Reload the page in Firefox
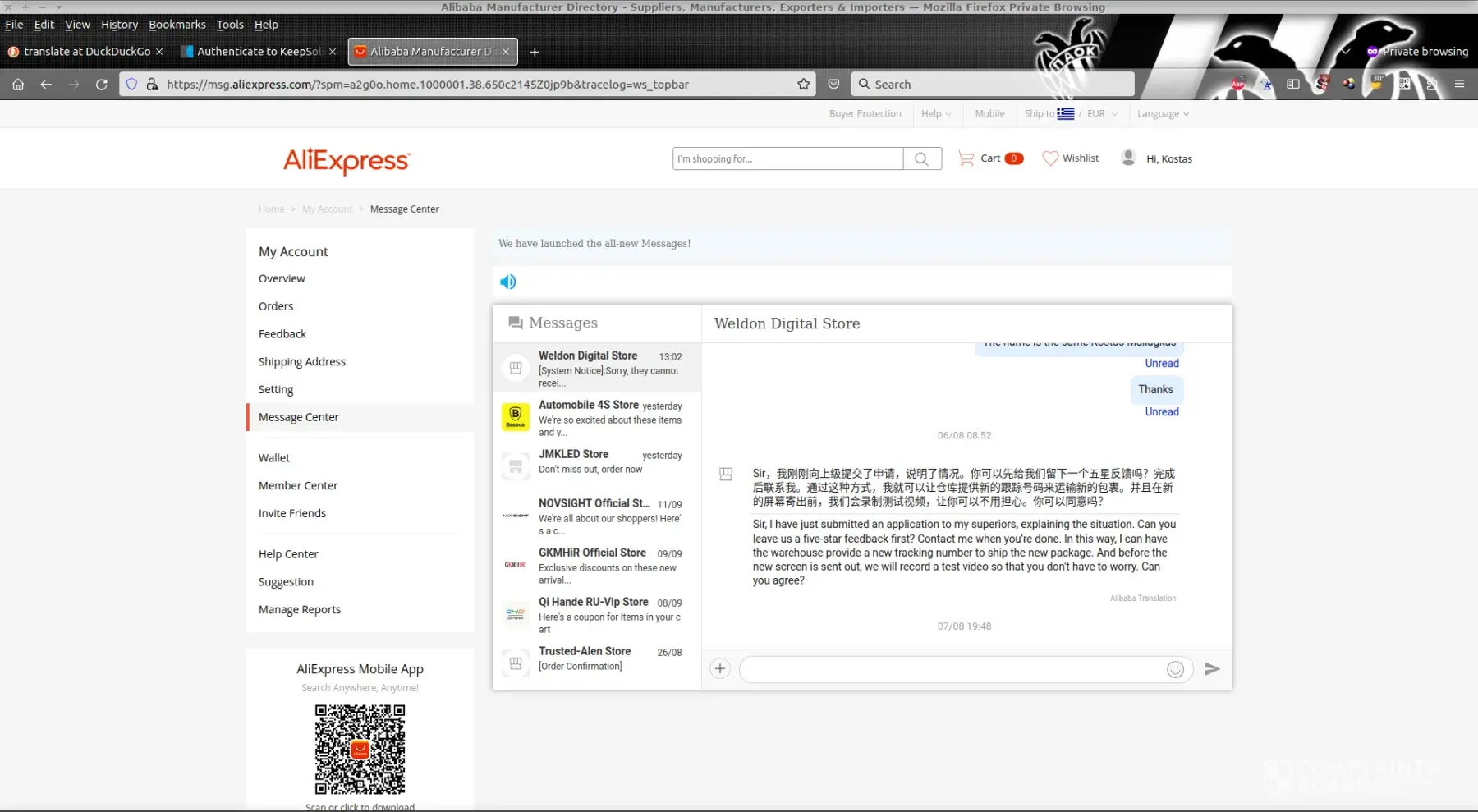Viewport: 1478px width, 812px height. pyautogui.click(x=102, y=85)
